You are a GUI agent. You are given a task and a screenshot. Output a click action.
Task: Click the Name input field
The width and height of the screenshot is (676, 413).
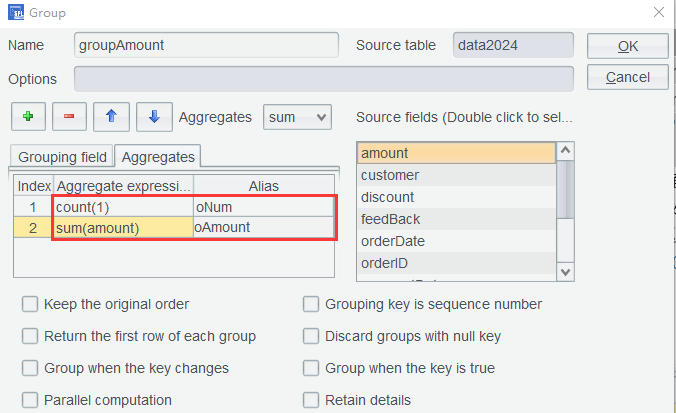(206, 45)
